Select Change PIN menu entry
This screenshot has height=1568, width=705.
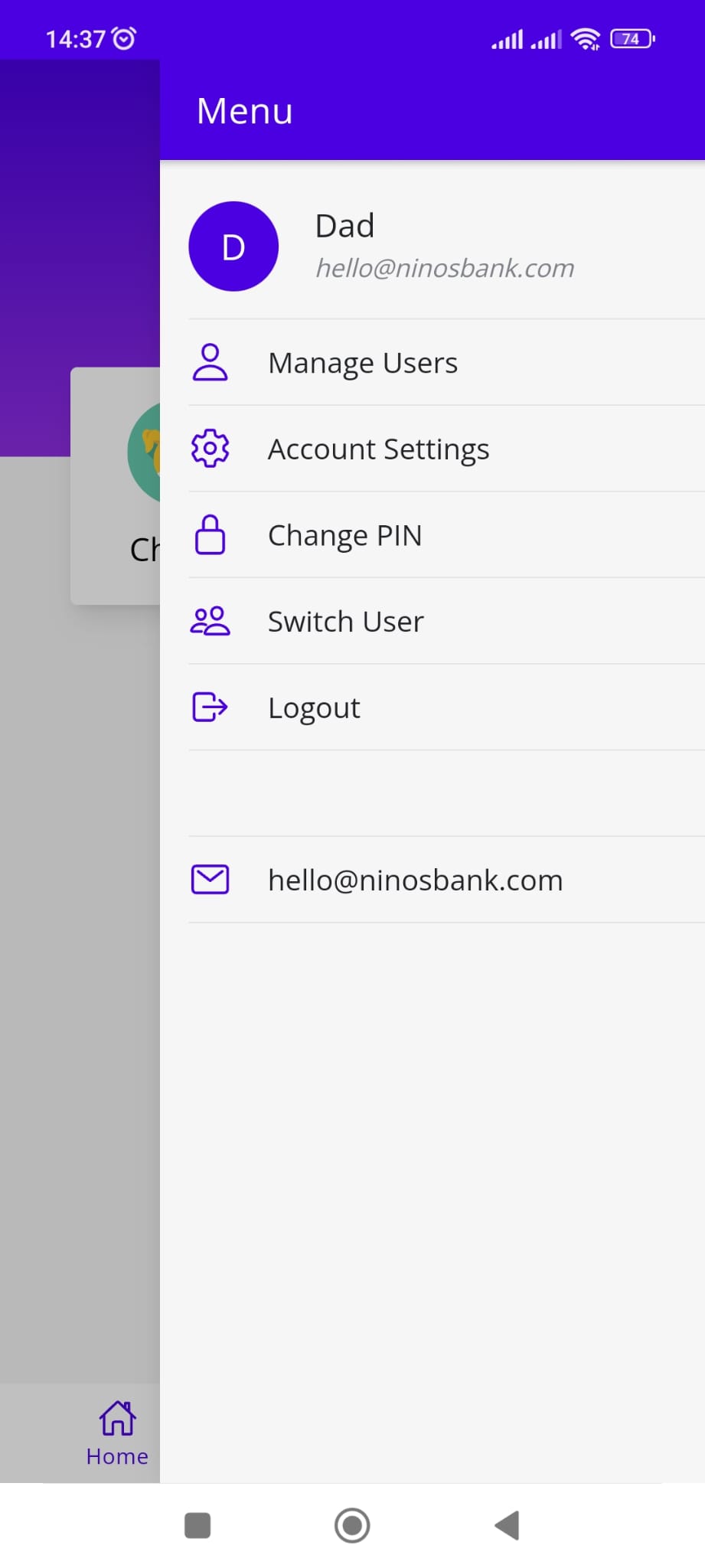tap(446, 534)
